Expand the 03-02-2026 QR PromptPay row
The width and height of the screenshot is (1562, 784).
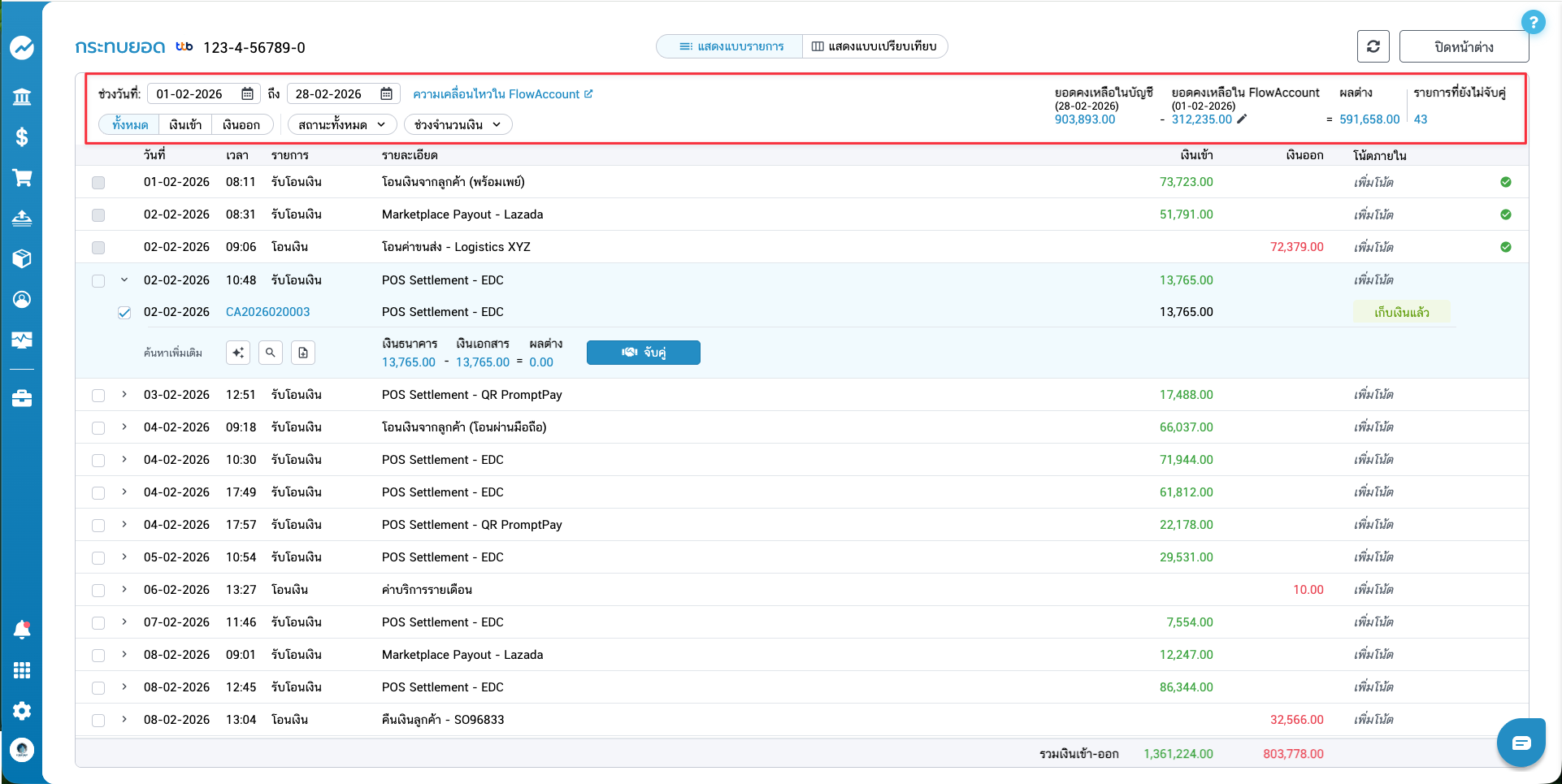click(x=124, y=395)
